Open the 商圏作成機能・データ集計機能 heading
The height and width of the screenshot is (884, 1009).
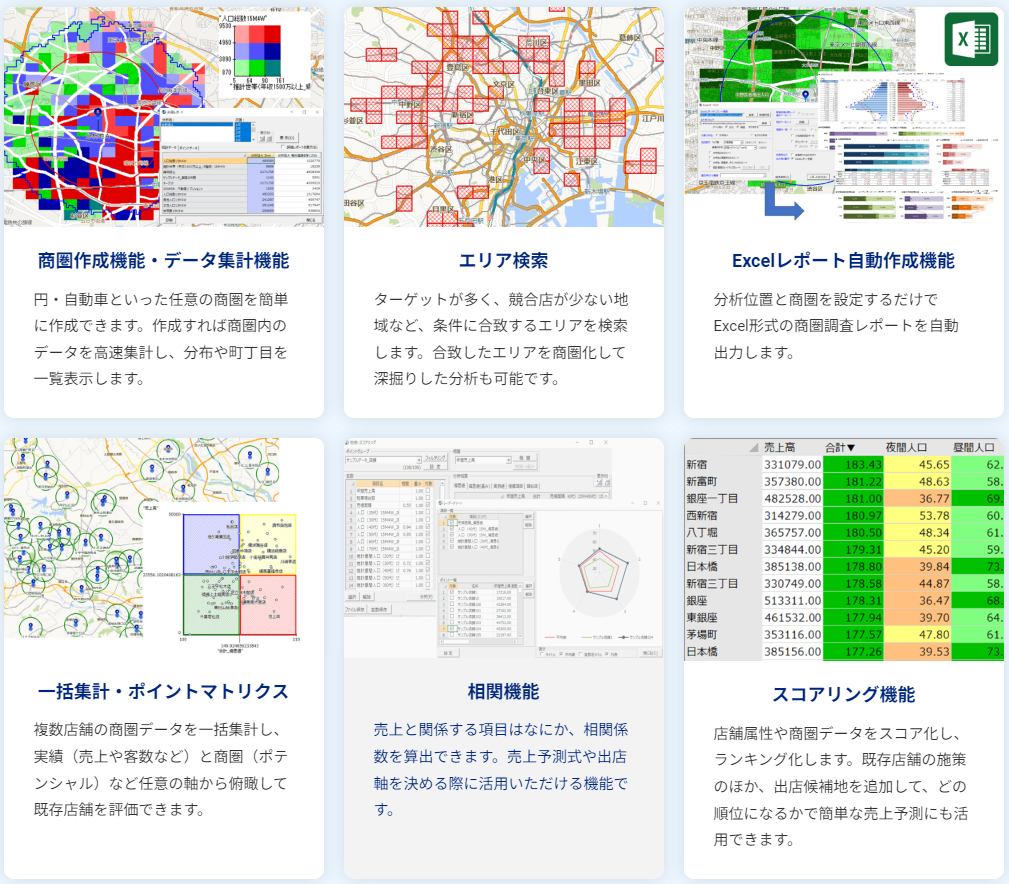coord(163,261)
